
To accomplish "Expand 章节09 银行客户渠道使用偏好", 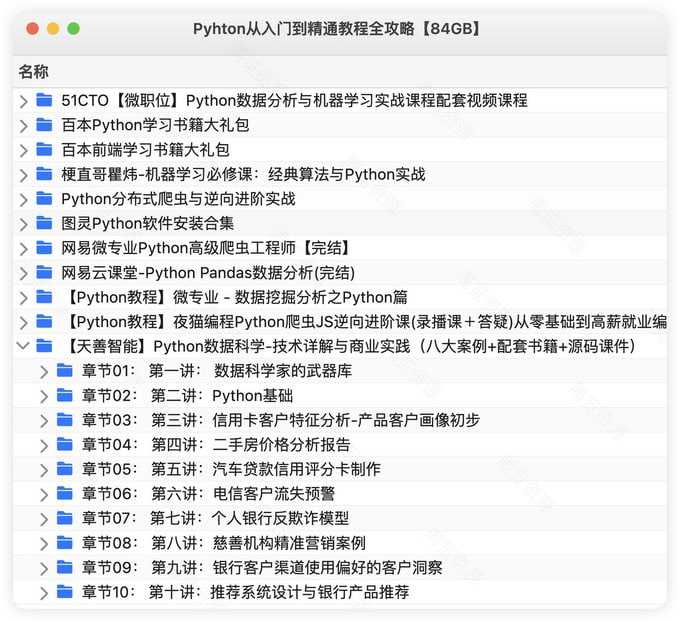I will (44, 569).
